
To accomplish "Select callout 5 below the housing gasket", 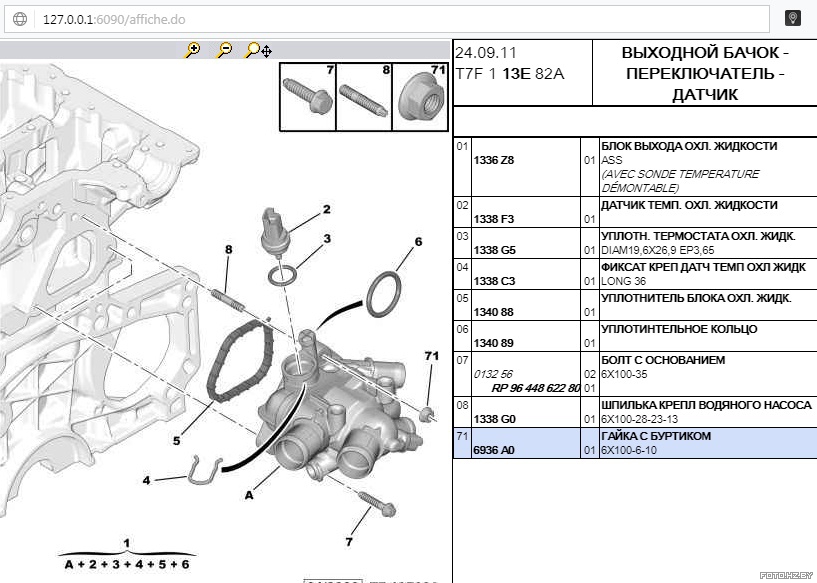I will click(x=177, y=441).
